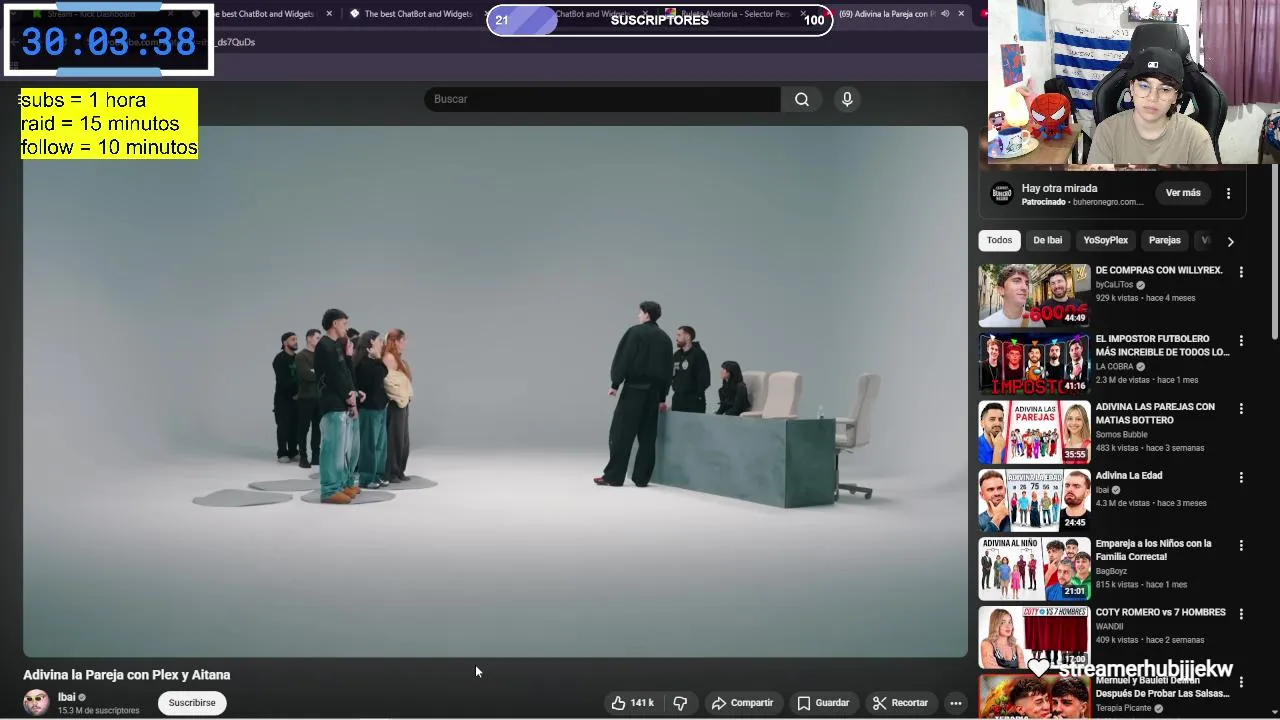Click video title Adivina la Pareja con Plex y Aitana
This screenshot has height=720, width=1280.
pos(127,675)
